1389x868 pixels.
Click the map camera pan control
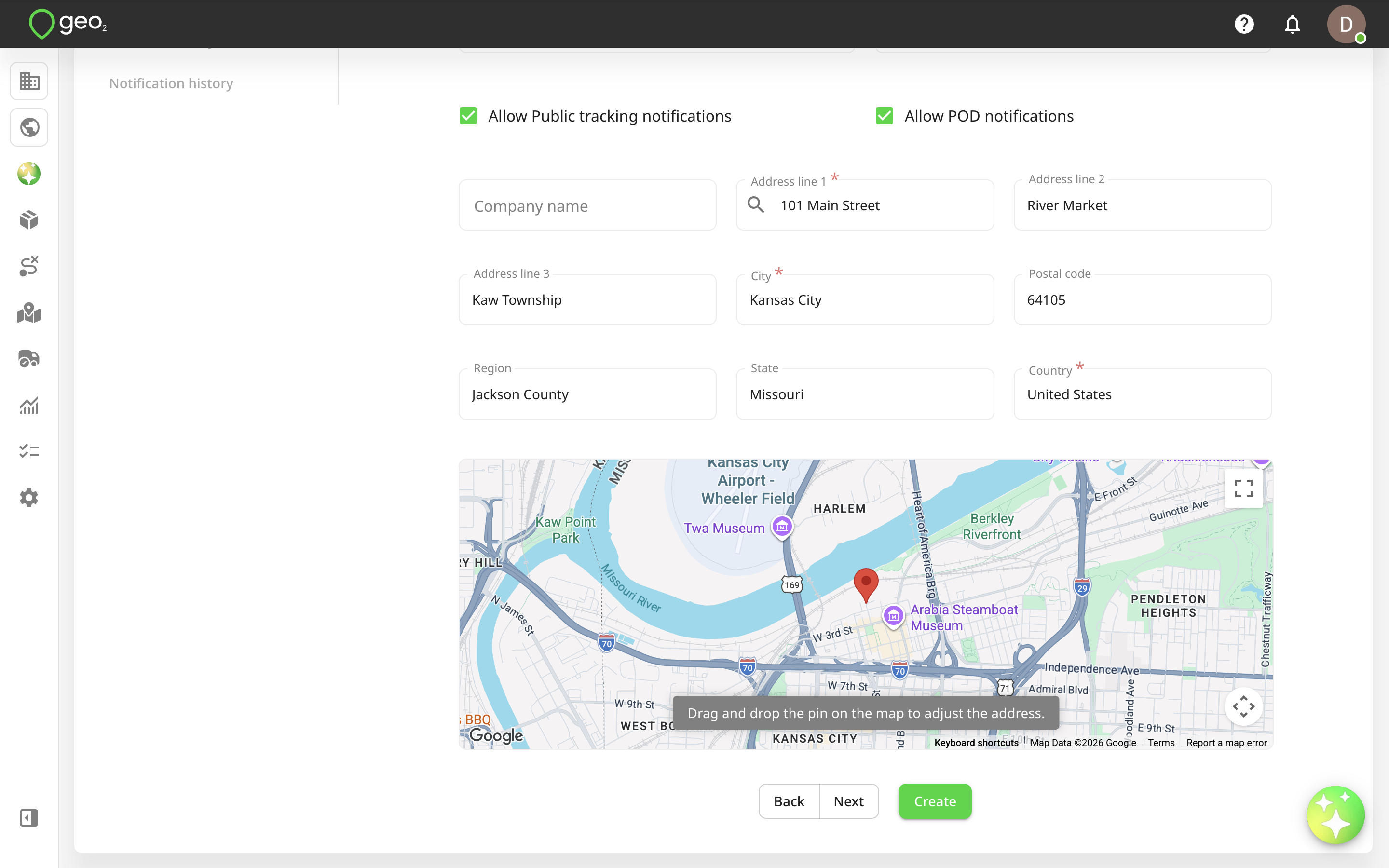tap(1243, 706)
